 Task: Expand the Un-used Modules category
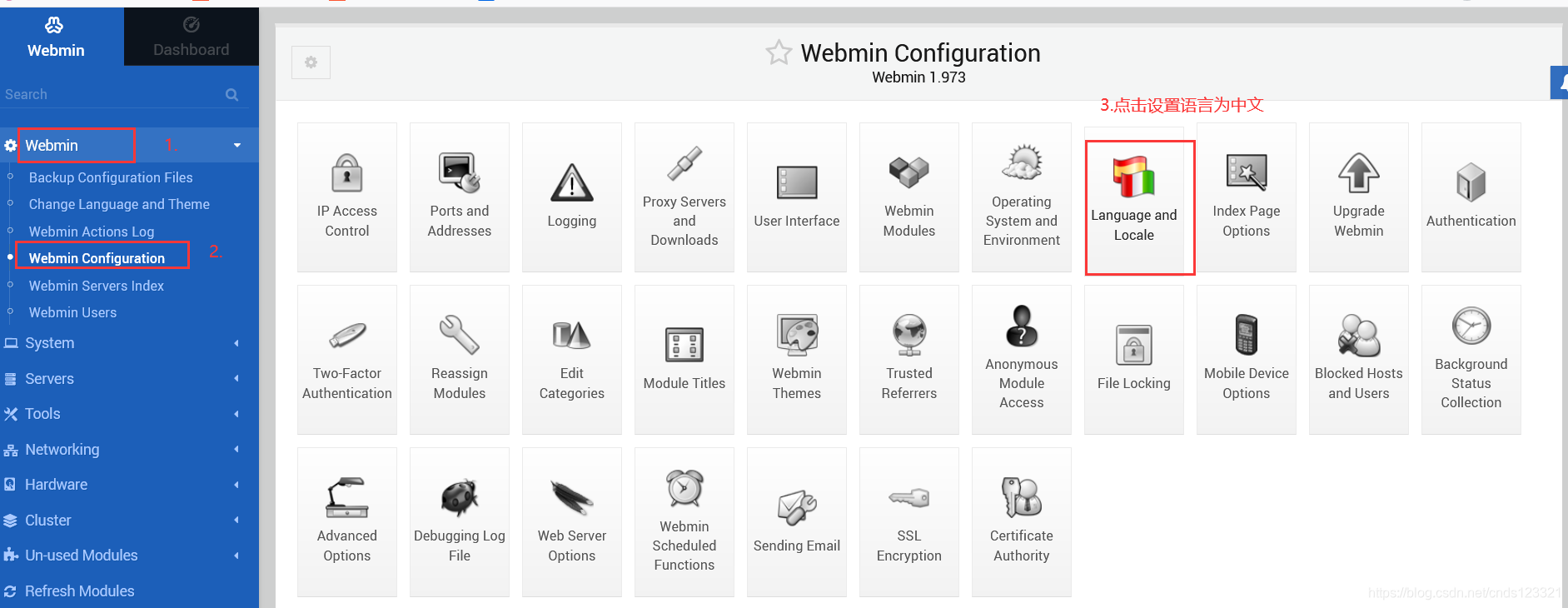pyautogui.click(x=129, y=556)
